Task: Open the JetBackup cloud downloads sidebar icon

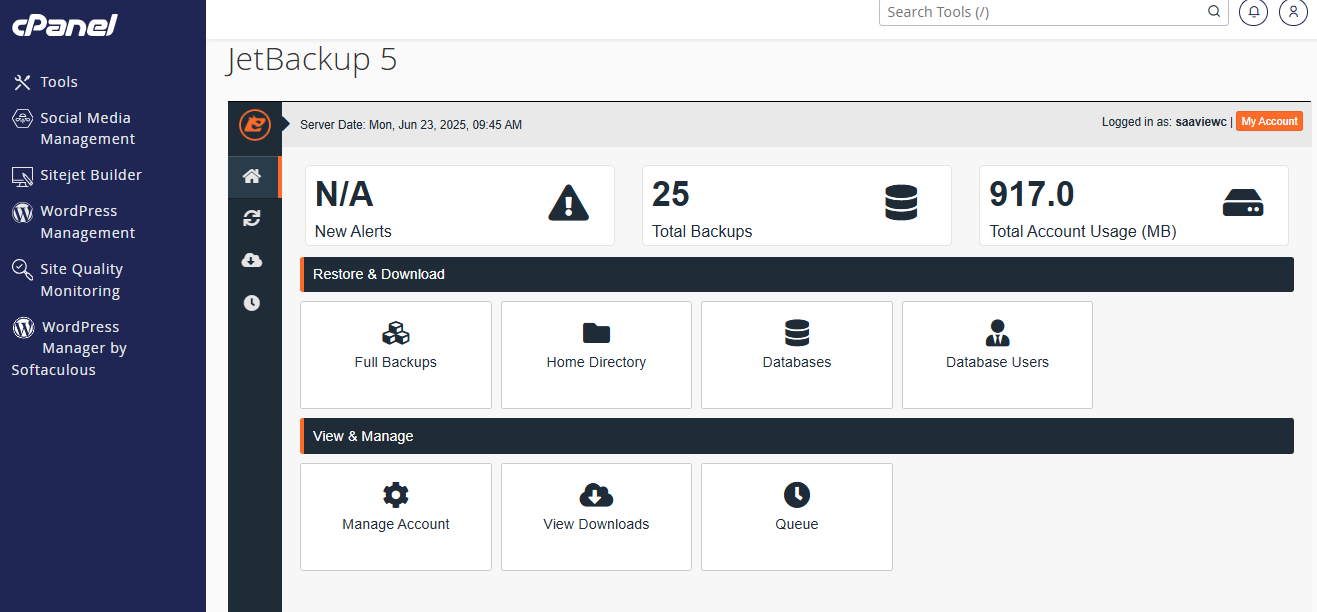Action: pyautogui.click(x=252, y=260)
